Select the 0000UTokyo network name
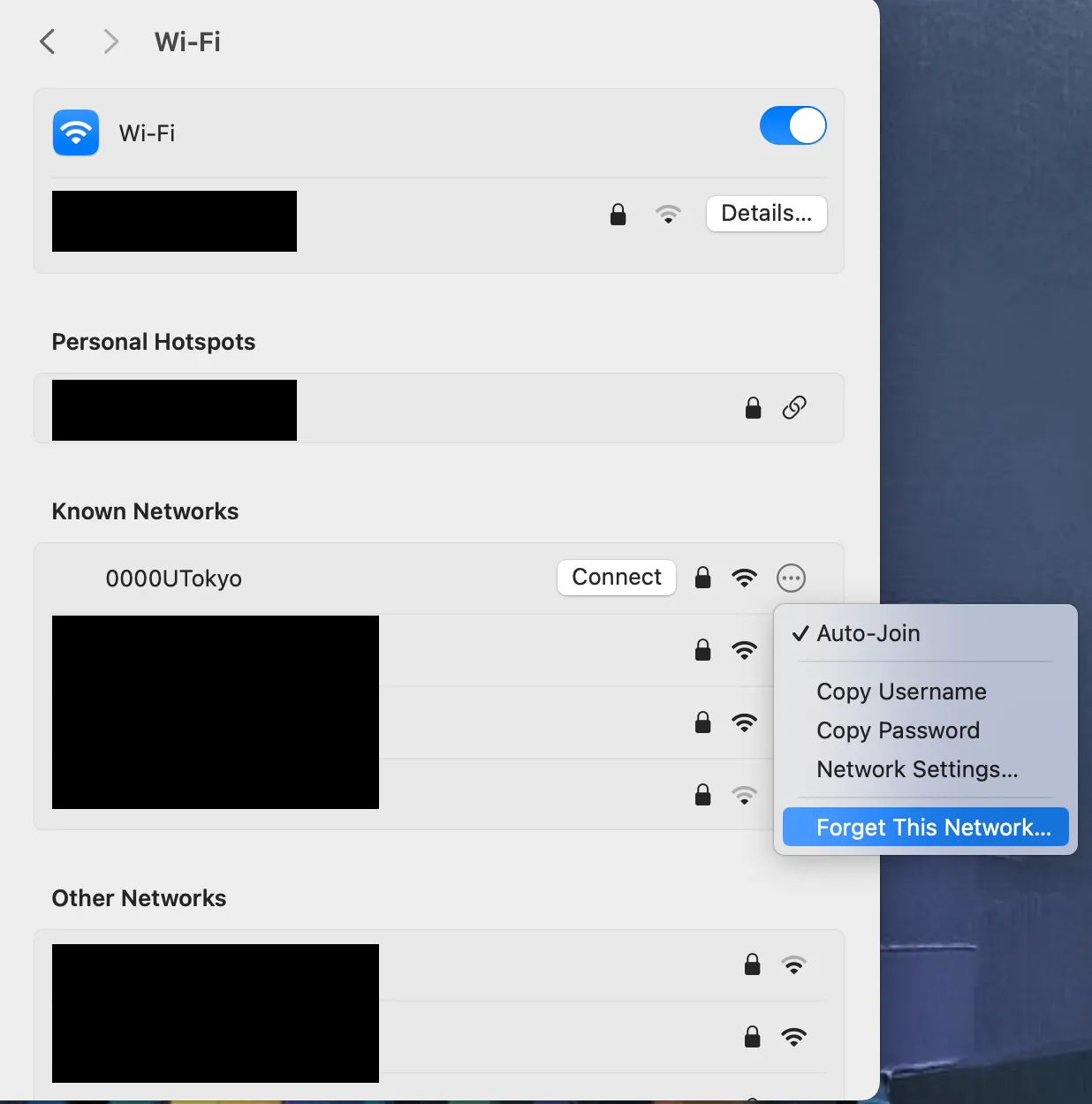The height and width of the screenshot is (1104, 1092). coord(174,578)
